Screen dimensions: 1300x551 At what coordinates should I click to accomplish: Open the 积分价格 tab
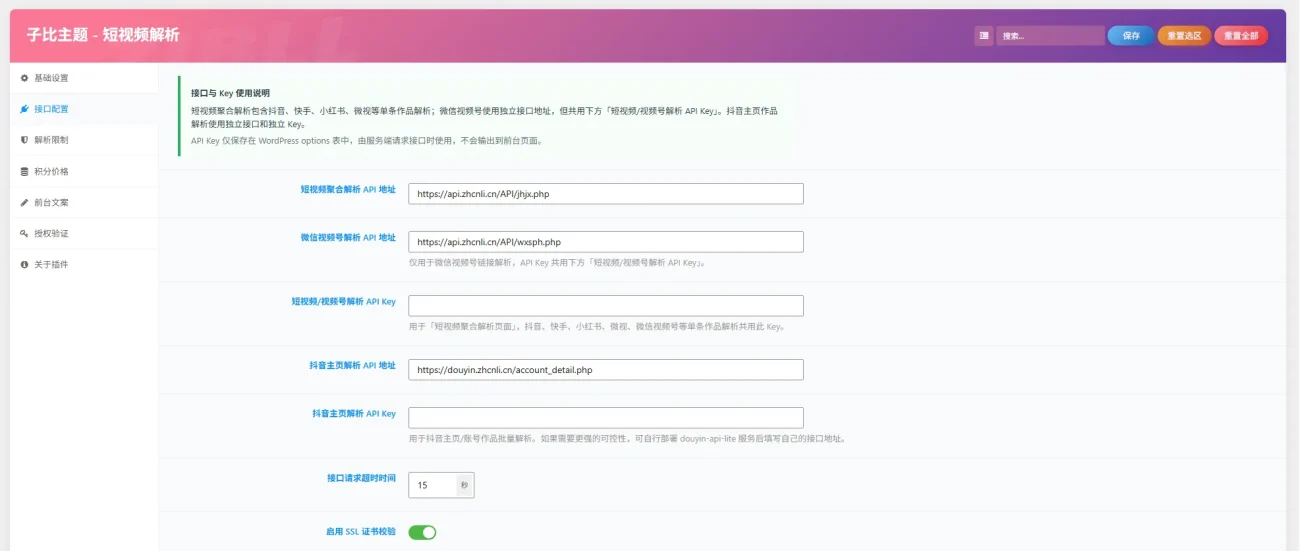[84, 171]
